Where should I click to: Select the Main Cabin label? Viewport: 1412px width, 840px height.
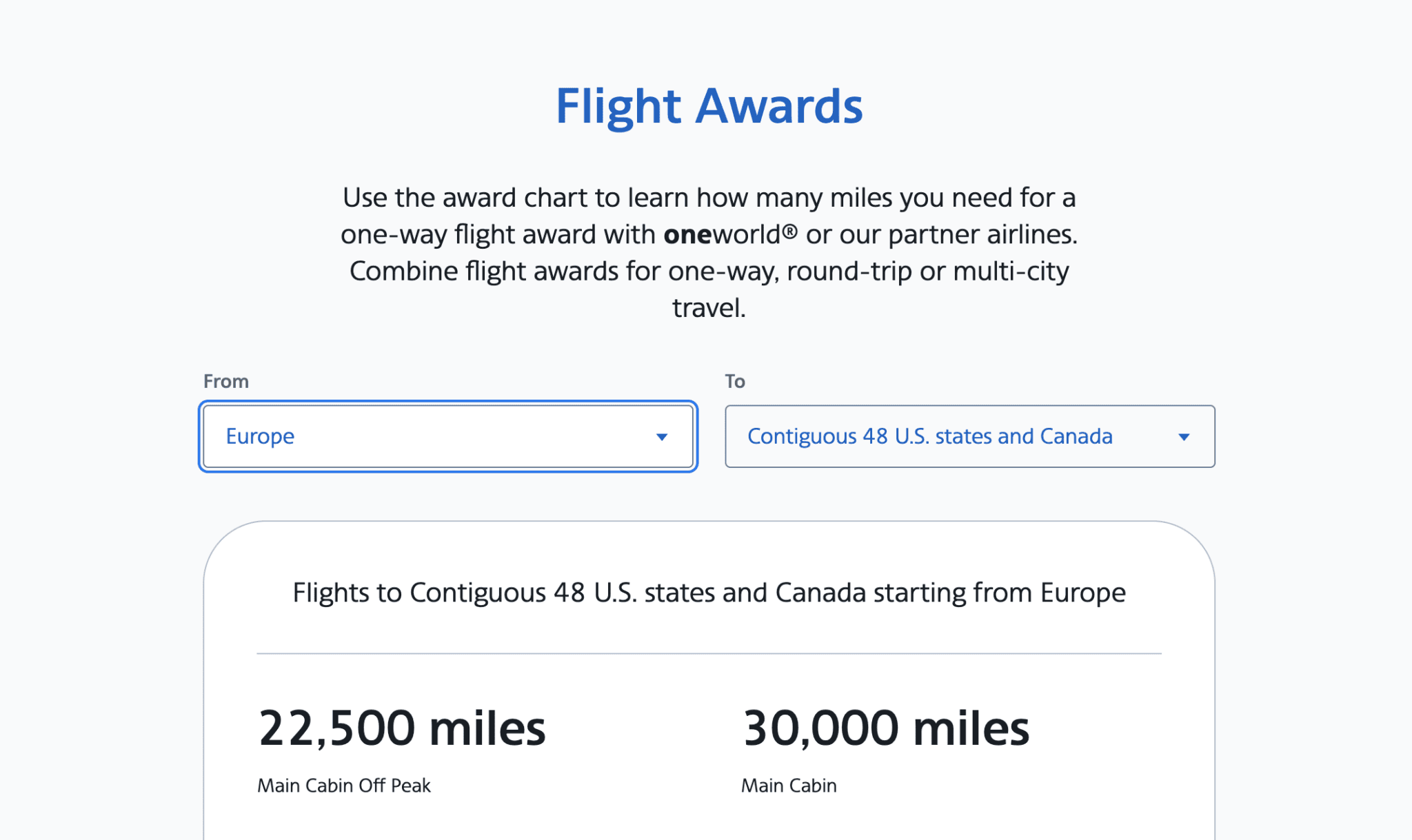pyautogui.click(x=789, y=785)
